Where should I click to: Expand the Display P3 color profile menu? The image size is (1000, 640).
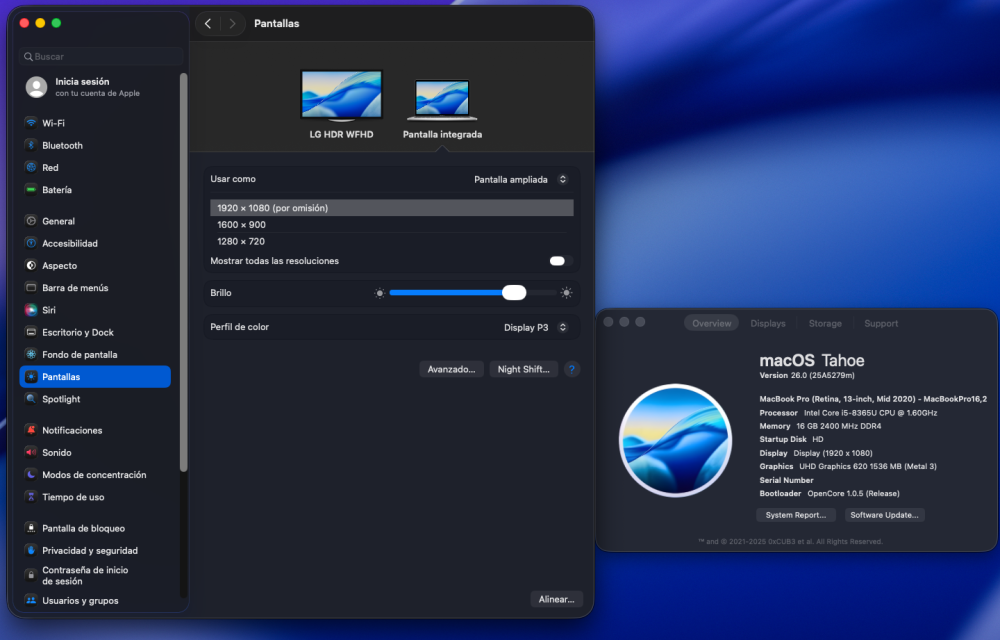(x=535, y=328)
